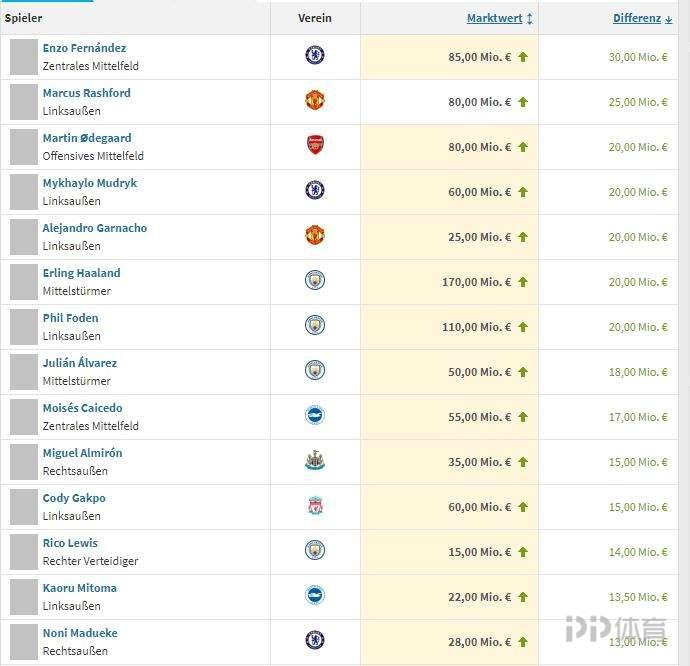
Task: Click Manchester United crest in Marcus Rashford row
Action: (315, 100)
